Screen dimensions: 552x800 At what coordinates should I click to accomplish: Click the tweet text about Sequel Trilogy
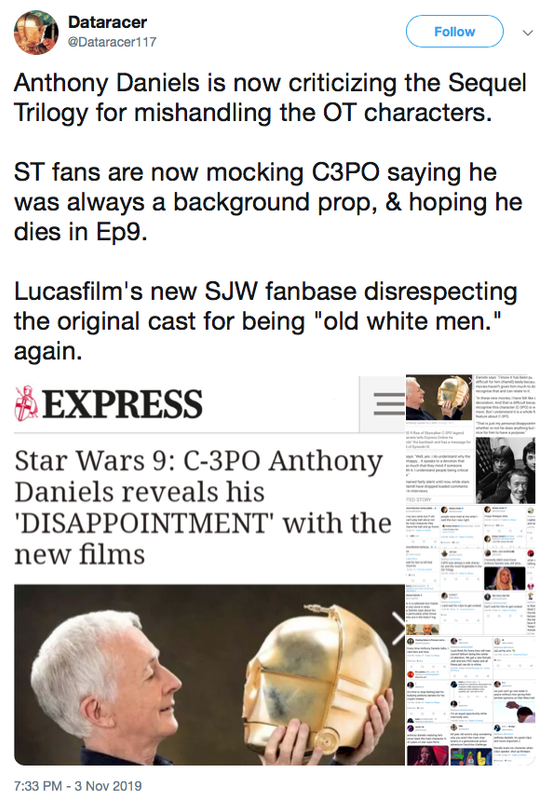tap(270, 97)
